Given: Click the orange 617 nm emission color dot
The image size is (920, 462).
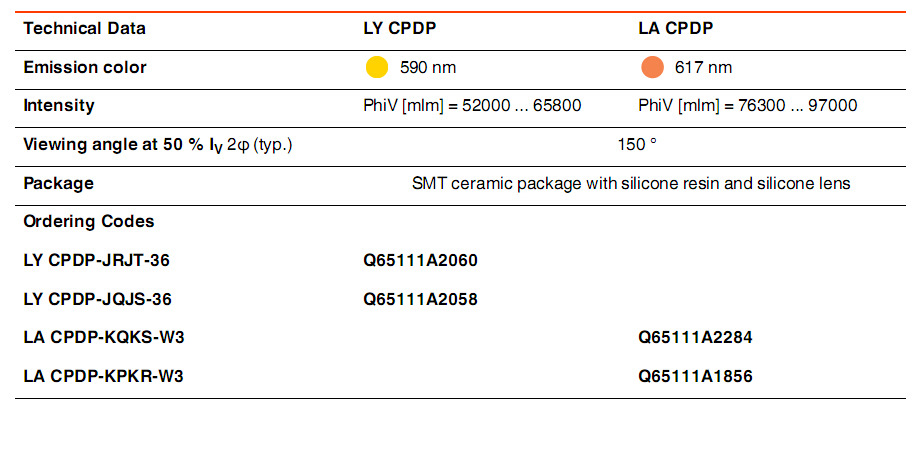Looking at the screenshot, I should pyautogui.click(x=652, y=67).
